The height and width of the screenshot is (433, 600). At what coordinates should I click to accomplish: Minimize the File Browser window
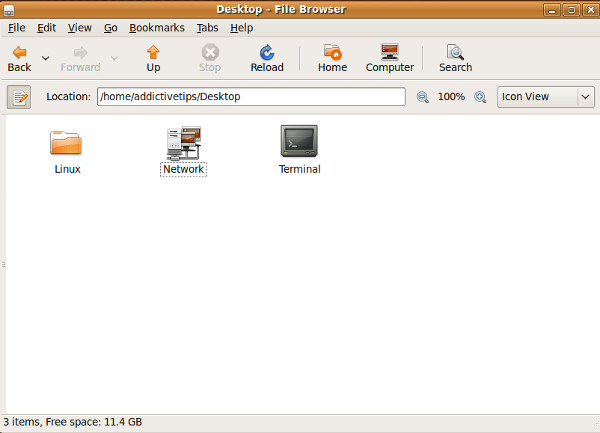(552, 10)
